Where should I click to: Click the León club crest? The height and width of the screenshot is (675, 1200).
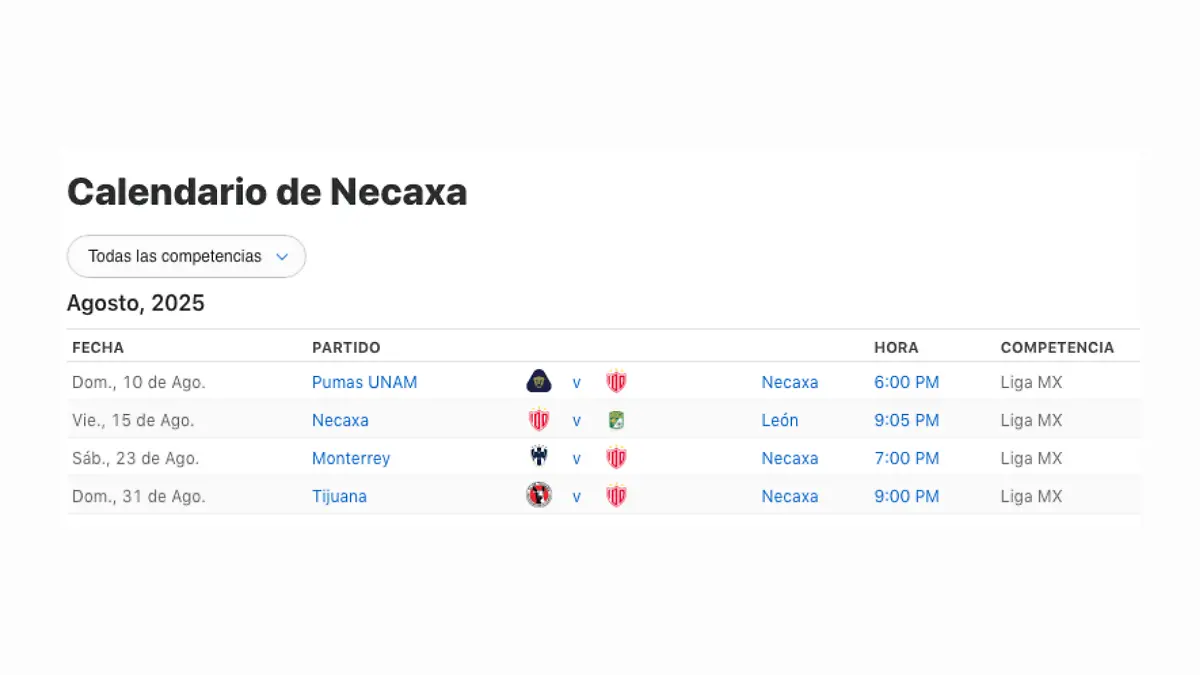616,420
